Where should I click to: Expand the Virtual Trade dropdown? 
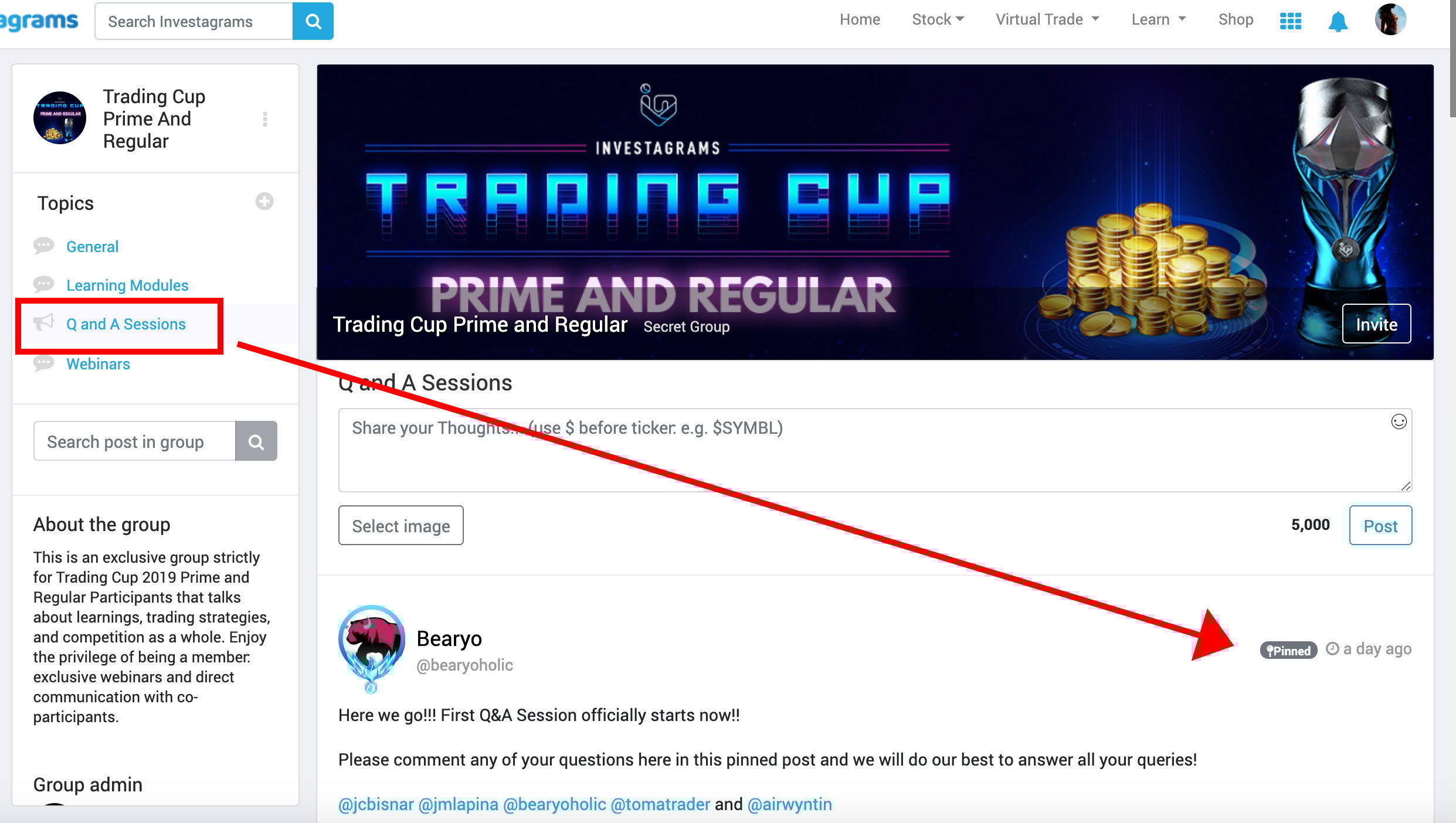click(x=1047, y=19)
